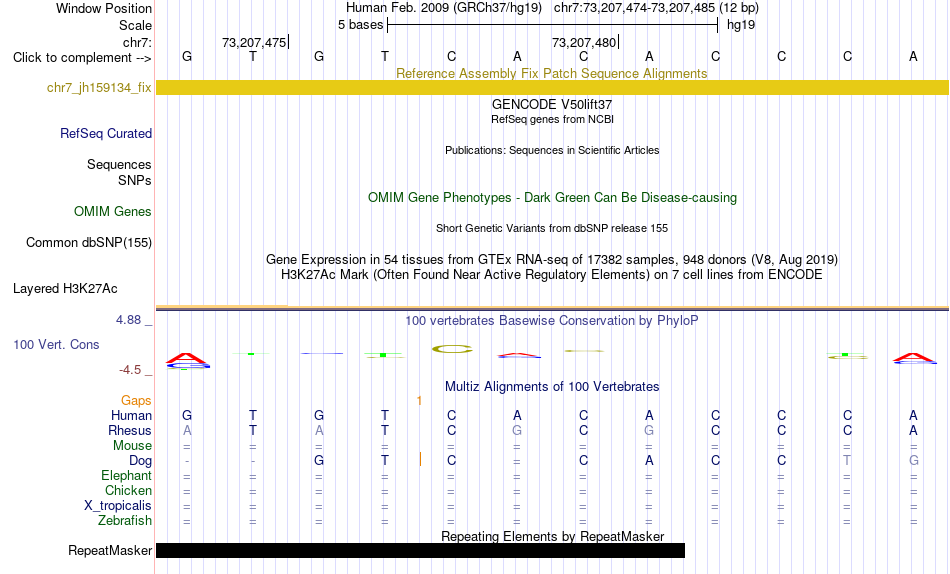Open 'Short Genetic Variants from dbSNP release 155'

point(552,229)
